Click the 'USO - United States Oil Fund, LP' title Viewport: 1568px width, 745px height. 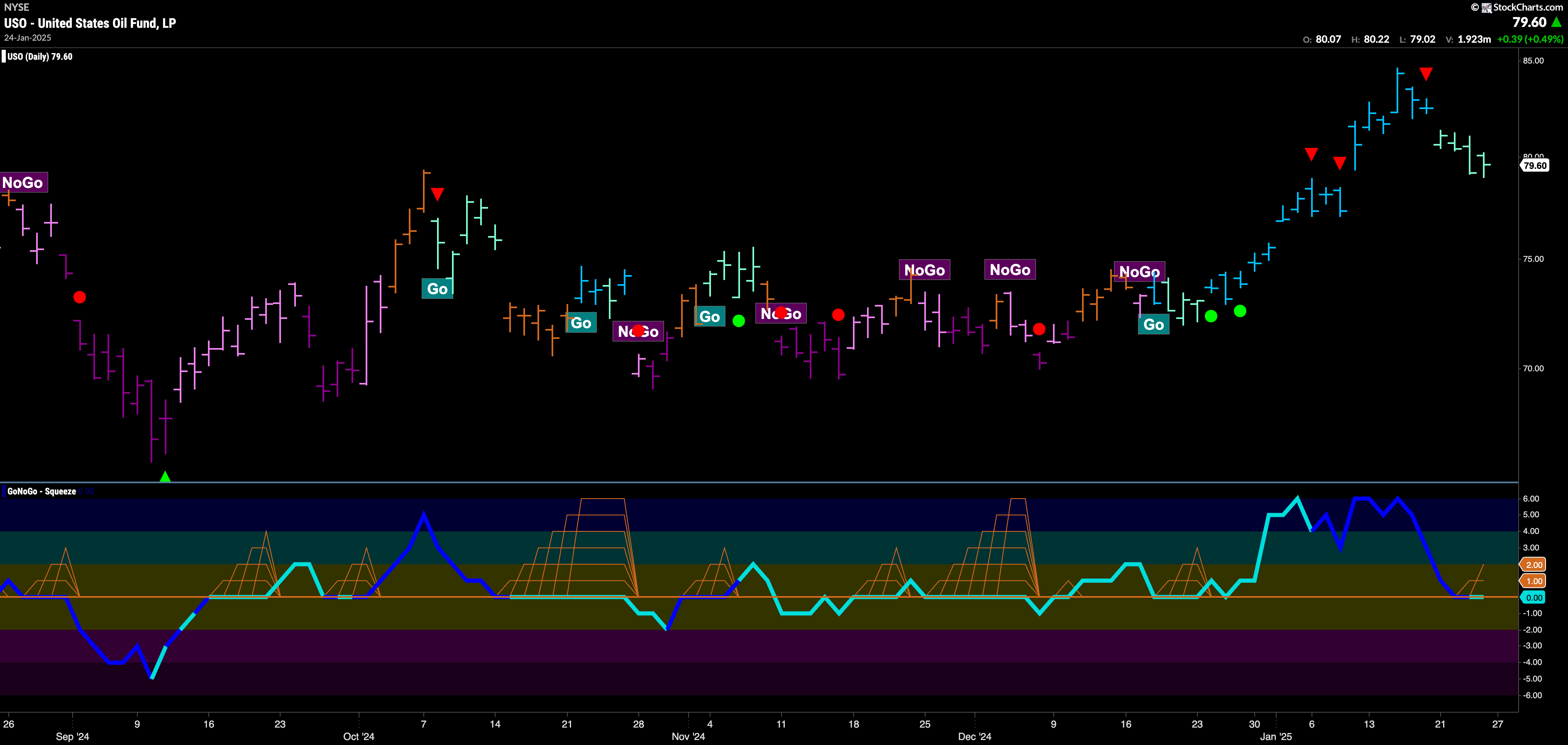coord(90,23)
